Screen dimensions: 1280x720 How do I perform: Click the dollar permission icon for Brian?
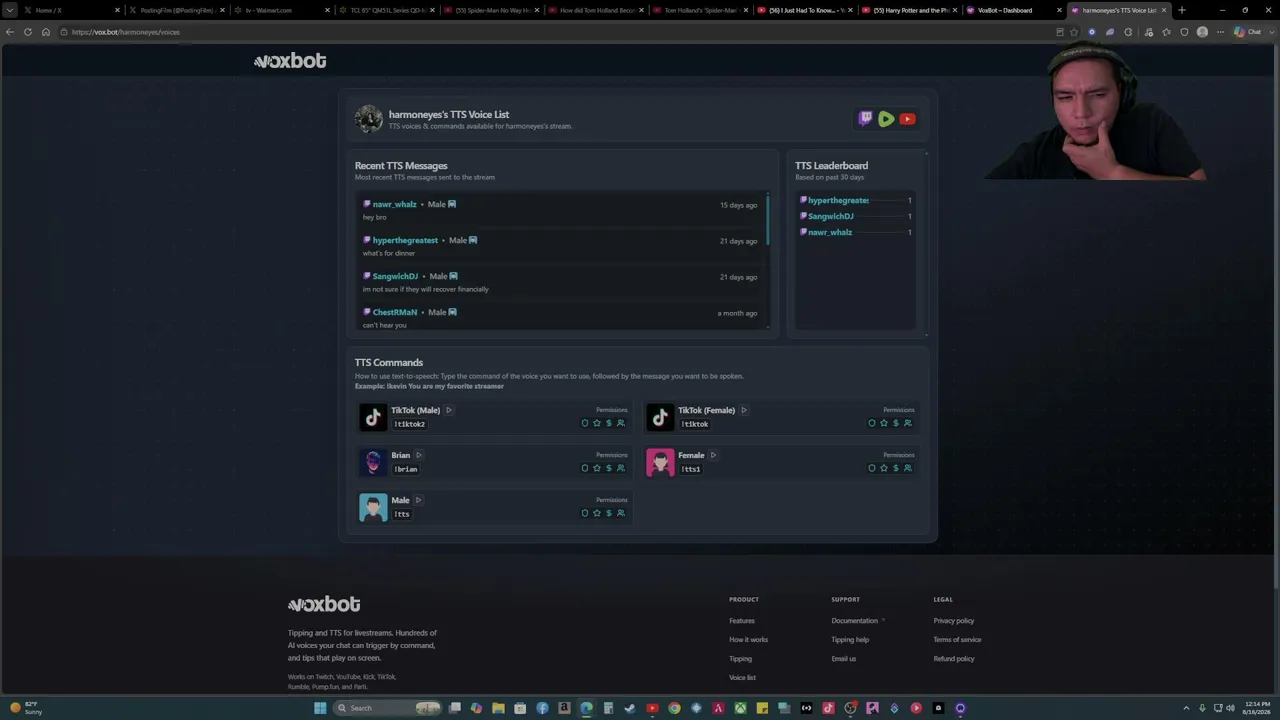(609, 468)
